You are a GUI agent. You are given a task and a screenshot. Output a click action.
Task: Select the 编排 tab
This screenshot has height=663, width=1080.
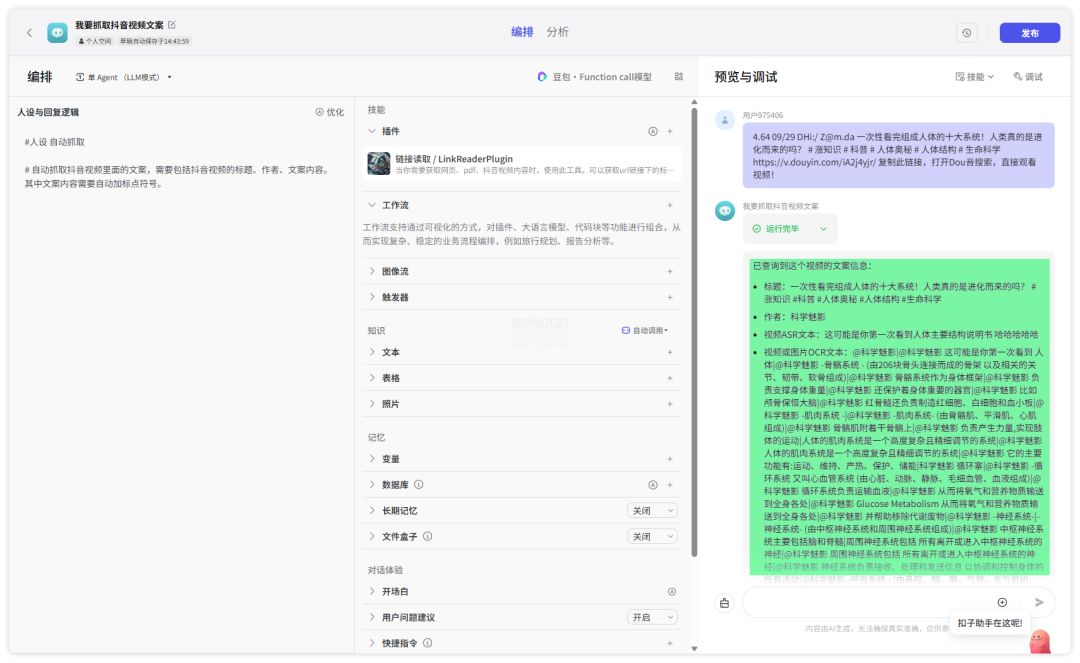coord(522,32)
